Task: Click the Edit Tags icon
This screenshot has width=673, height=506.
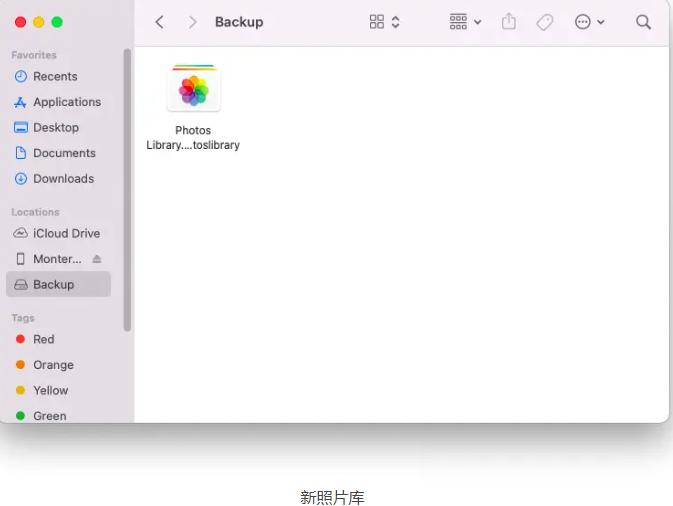Action: (545, 22)
